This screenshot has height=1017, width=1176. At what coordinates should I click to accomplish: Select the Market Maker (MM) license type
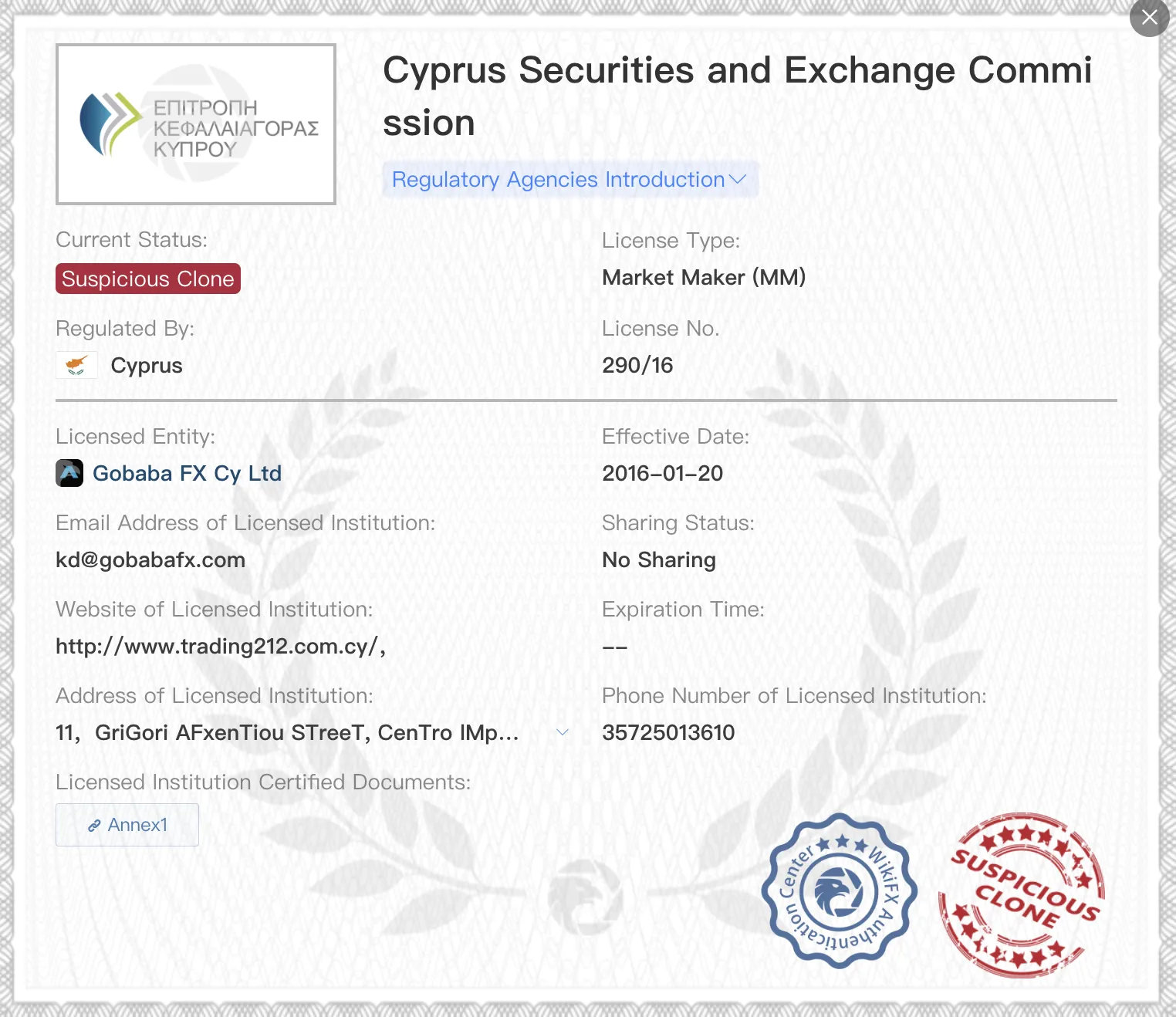(704, 277)
